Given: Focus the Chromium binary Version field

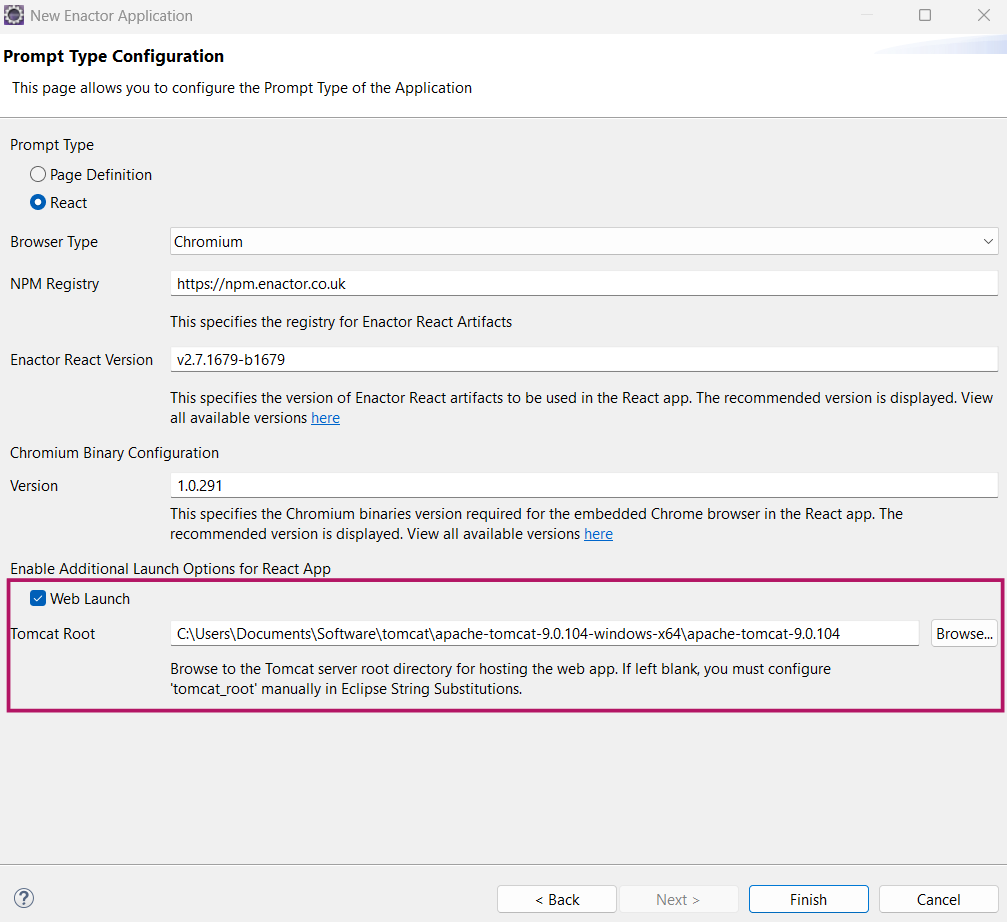Looking at the screenshot, I should (584, 485).
